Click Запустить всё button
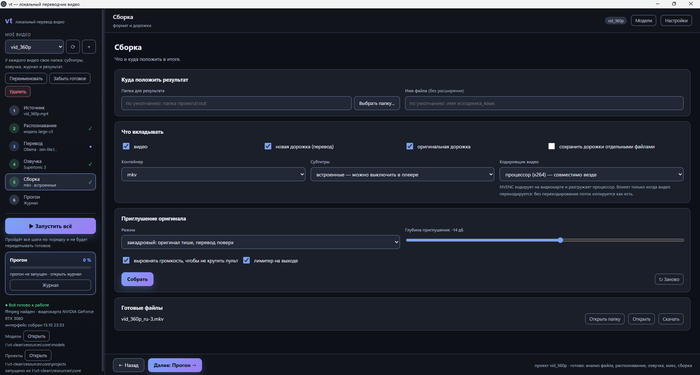 50,226
